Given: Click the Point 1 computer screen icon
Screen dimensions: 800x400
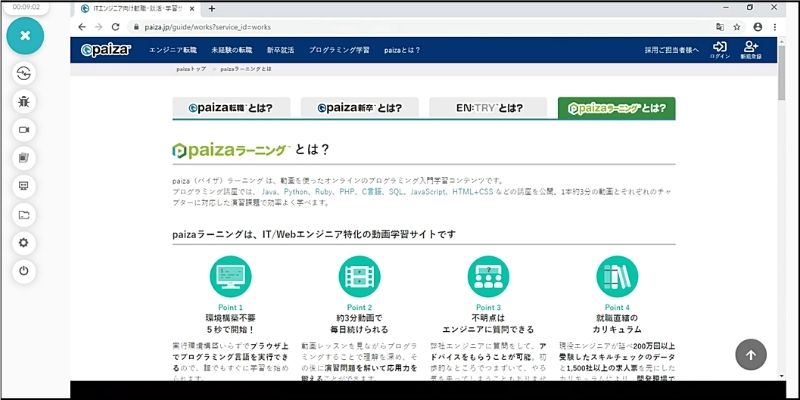Looking at the screenshot, I should 231,277.
